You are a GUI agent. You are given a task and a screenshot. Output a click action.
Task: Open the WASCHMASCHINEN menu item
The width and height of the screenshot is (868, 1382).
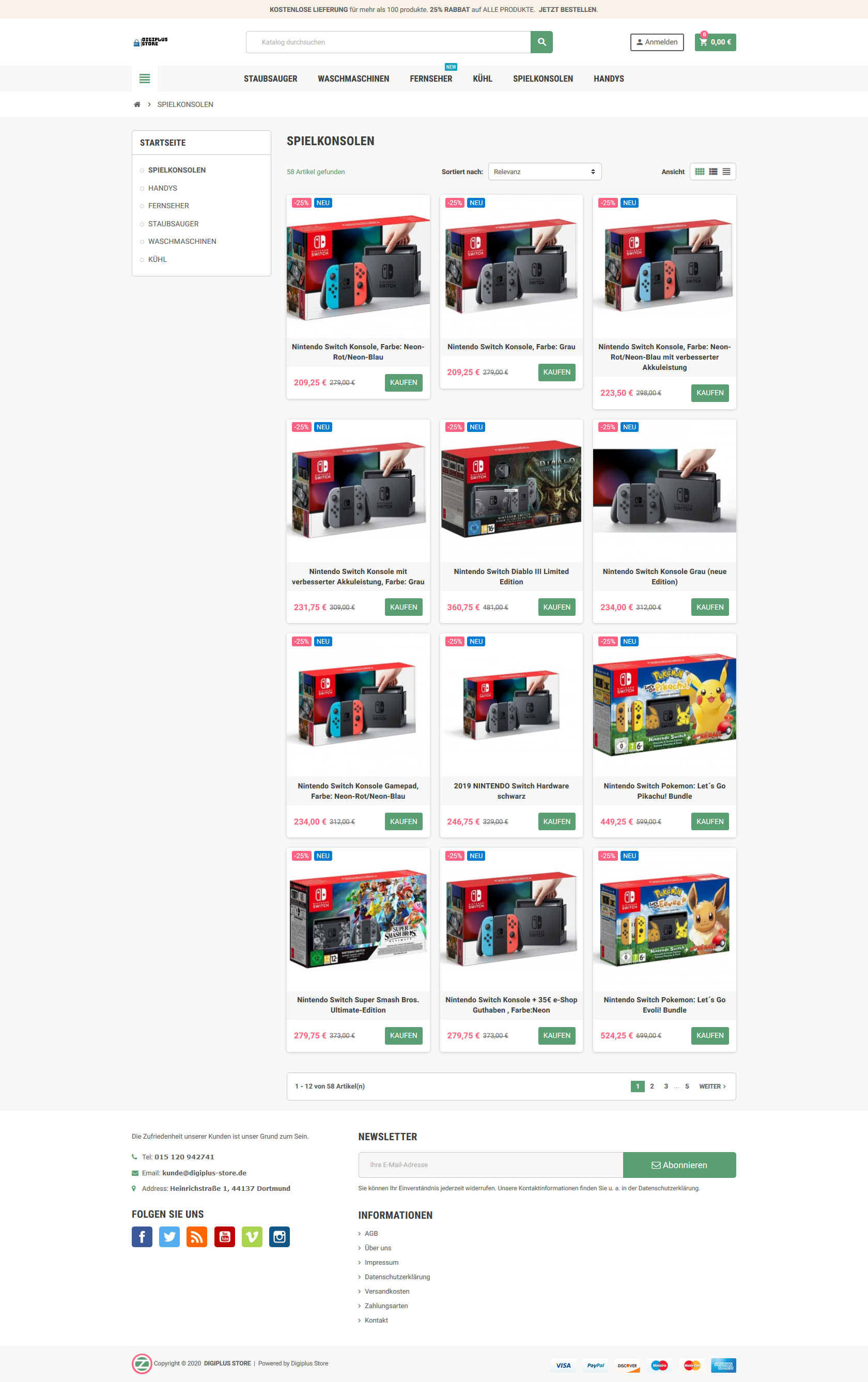(353, 79)
